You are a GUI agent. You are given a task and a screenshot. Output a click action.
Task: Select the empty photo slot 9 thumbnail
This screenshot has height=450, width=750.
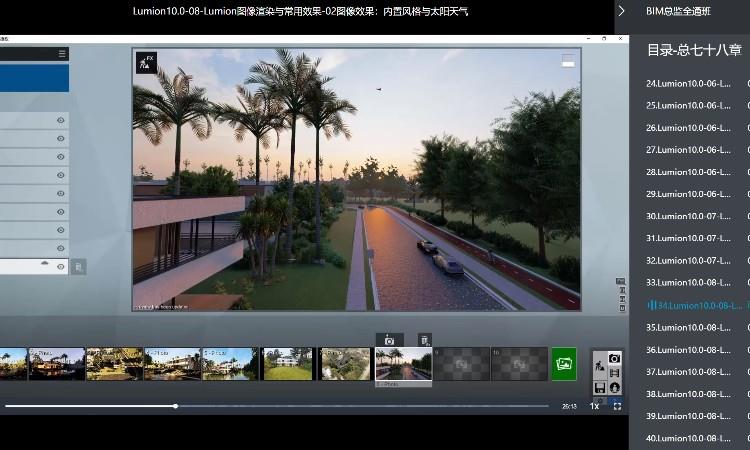click(x=461, y=364)
